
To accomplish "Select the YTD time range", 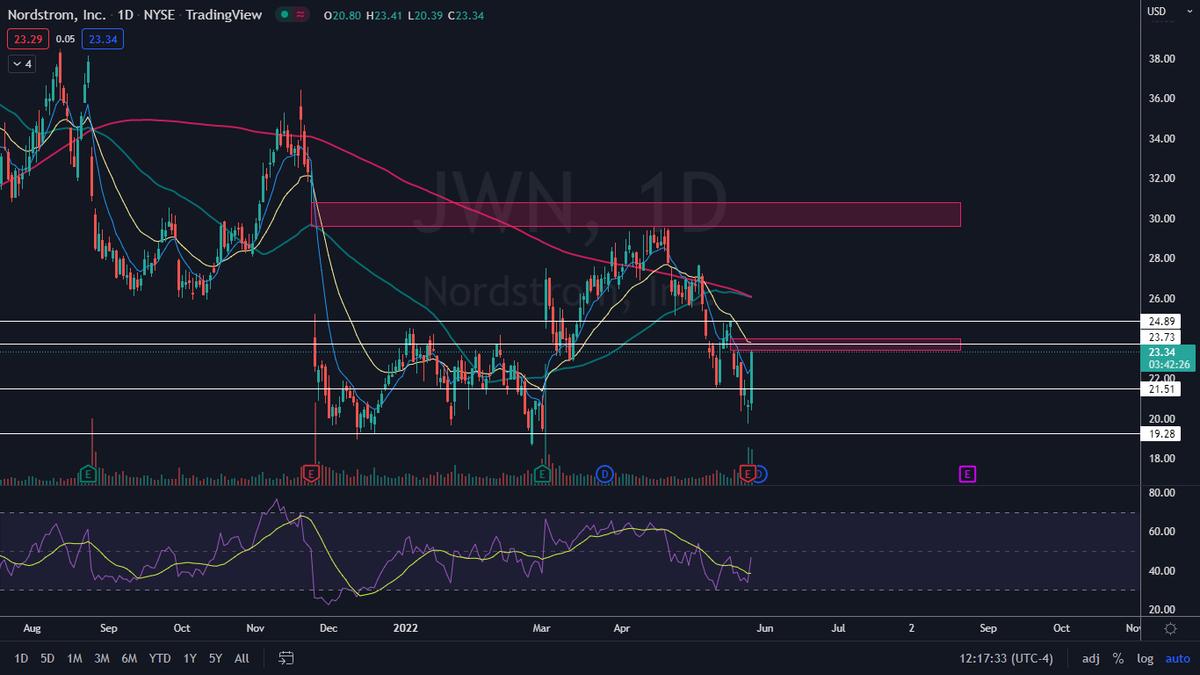I will [x=159, y=658].
